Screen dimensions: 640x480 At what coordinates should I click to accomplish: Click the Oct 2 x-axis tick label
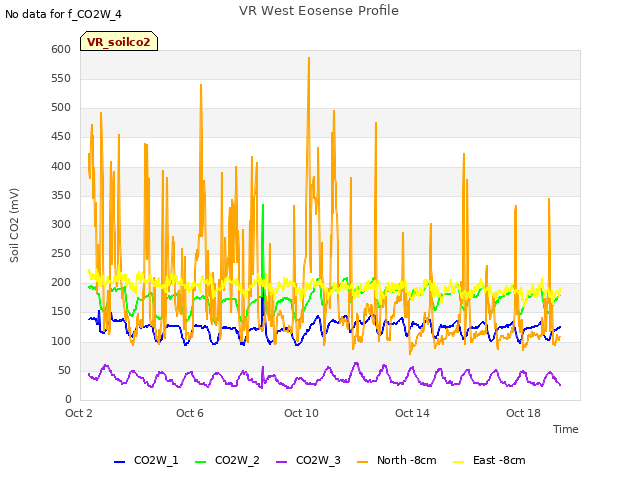pyautogui.click(x=79, y=413)
